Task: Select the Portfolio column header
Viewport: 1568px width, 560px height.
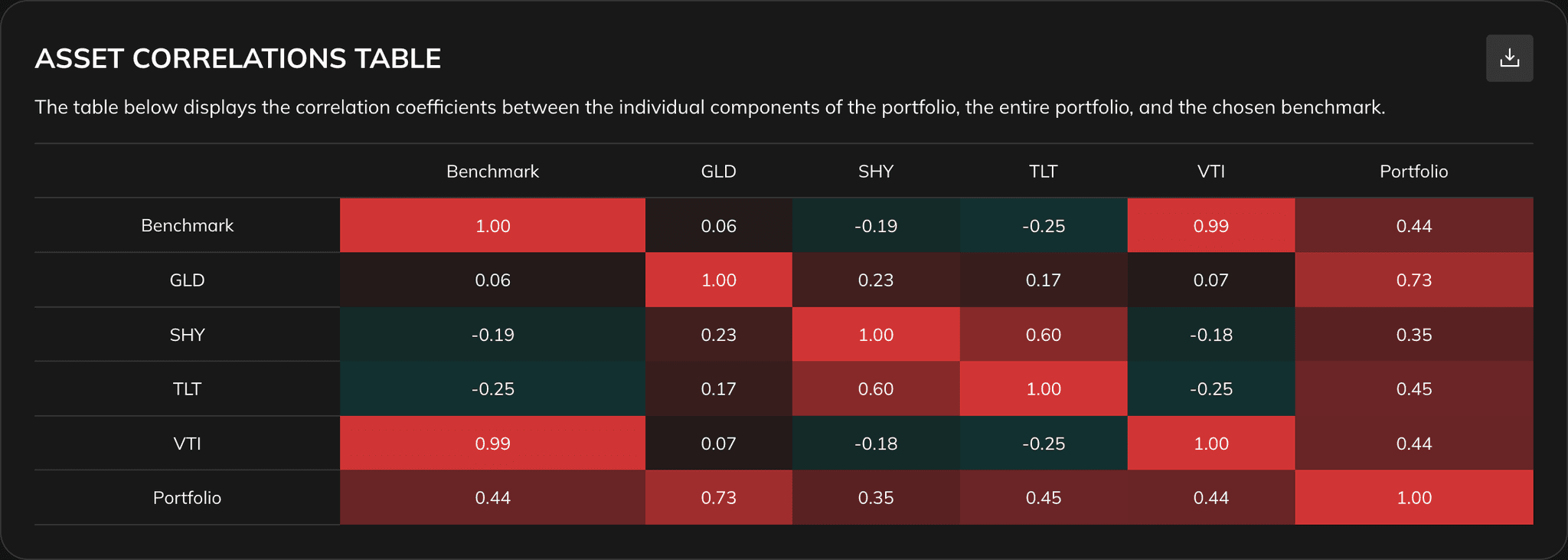Action: 1413,172
